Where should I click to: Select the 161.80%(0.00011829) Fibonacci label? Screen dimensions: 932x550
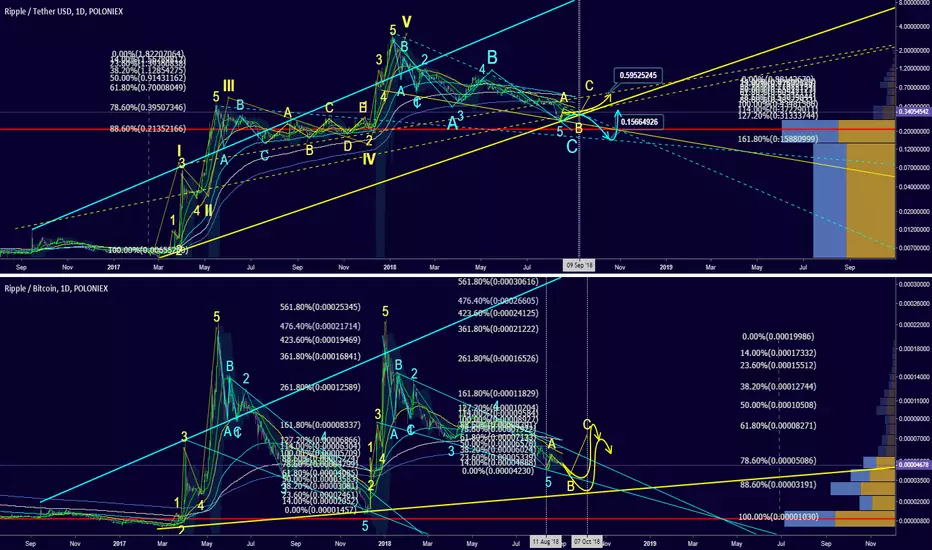pyautogui.click(x=498, y=394)
